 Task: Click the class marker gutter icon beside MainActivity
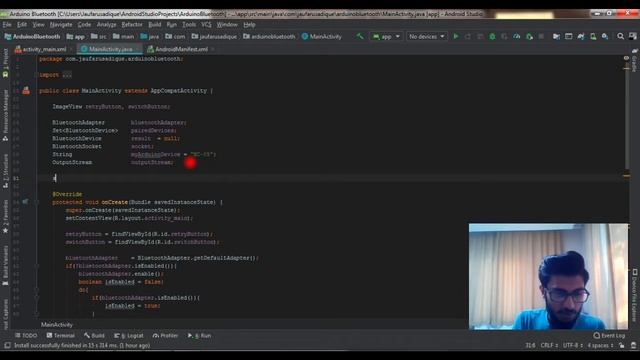point(26,91)
